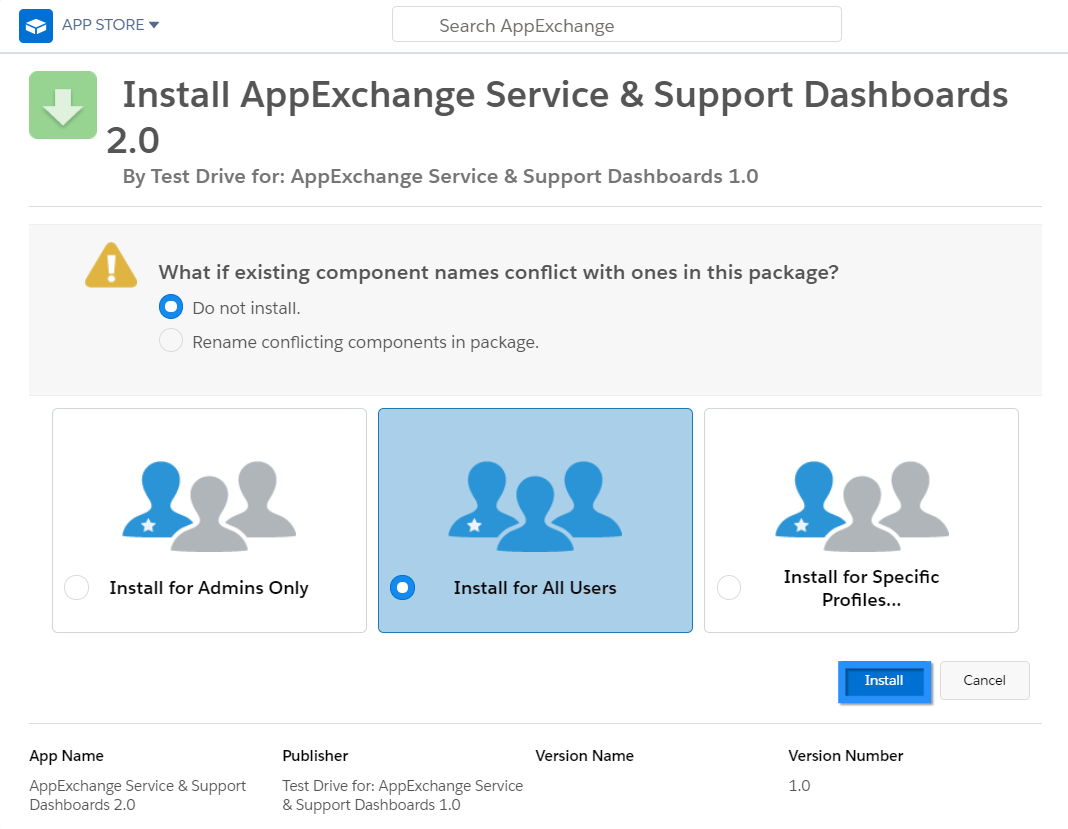Screen dimensions: 1068x829
Task: Click the 'Install for Admins Only' label
Action: point(209,588)
